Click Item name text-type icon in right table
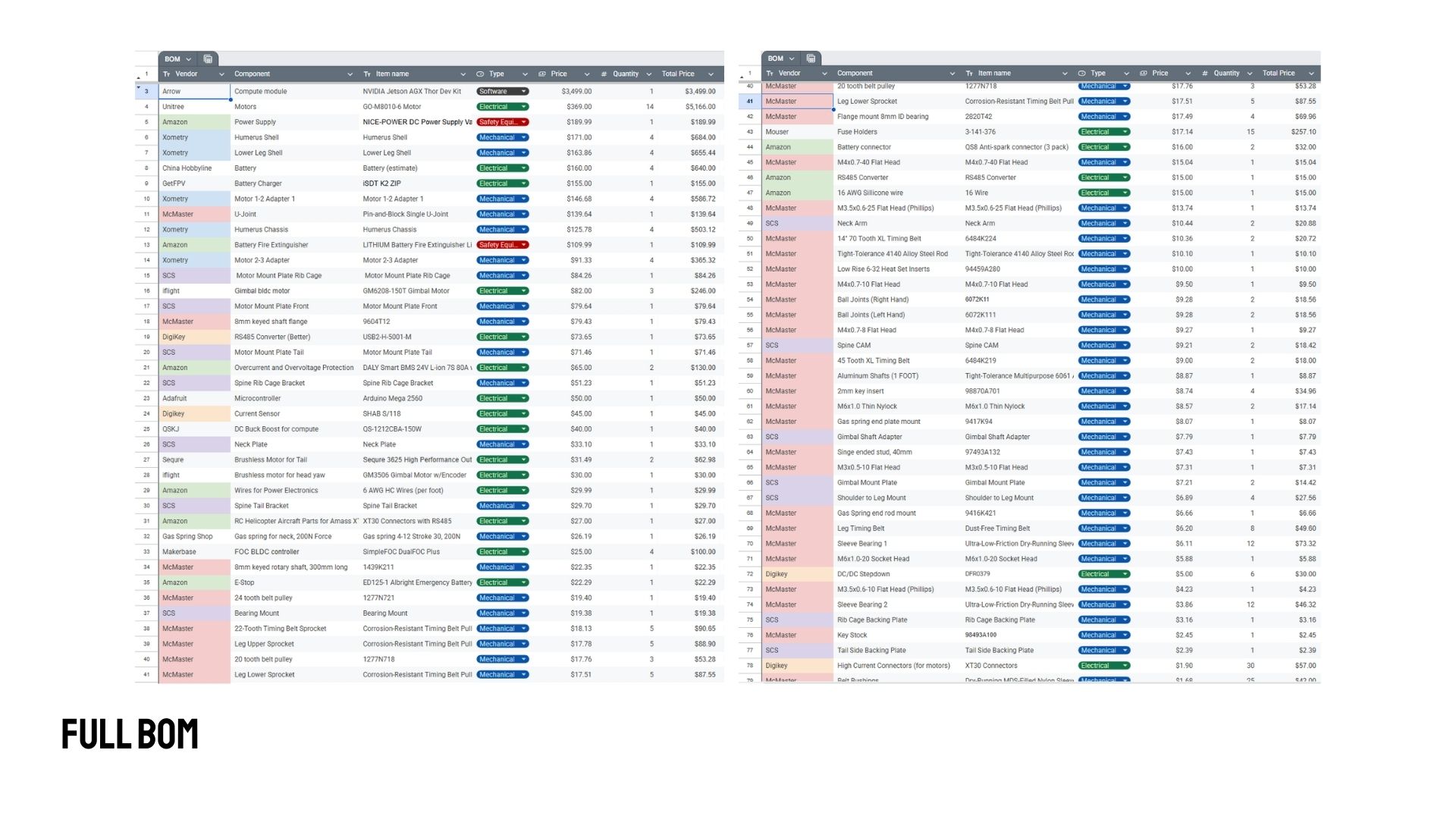1456x819 pixels. (969, 74)
